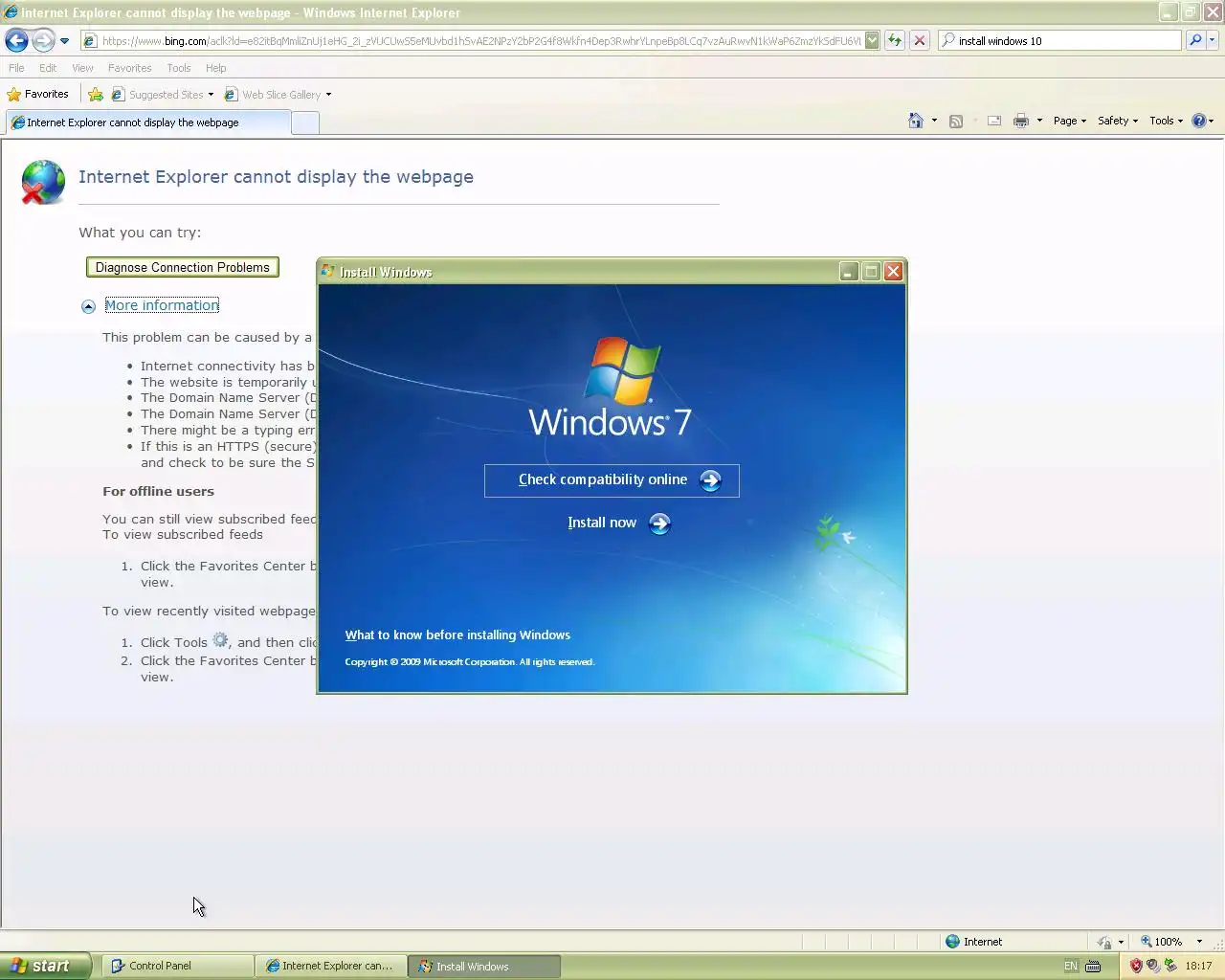Click the RSS feeds icon
Image resolution: width=1225 pixels, height=980 pixels.
pos(955,121)
